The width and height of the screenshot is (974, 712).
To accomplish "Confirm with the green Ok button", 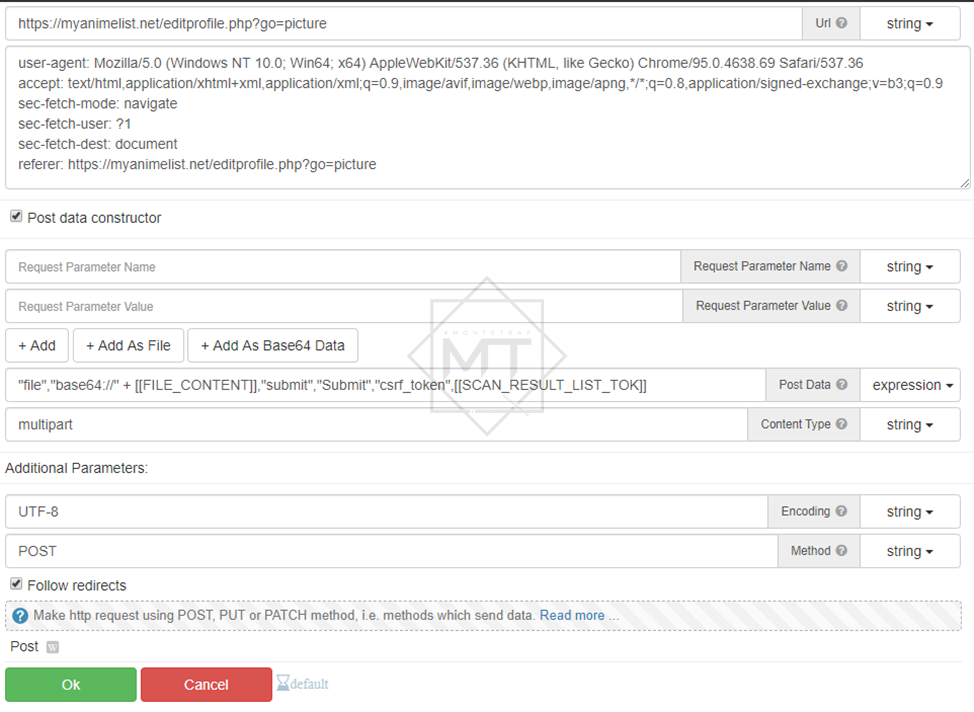I will click(x=71, y=685).
